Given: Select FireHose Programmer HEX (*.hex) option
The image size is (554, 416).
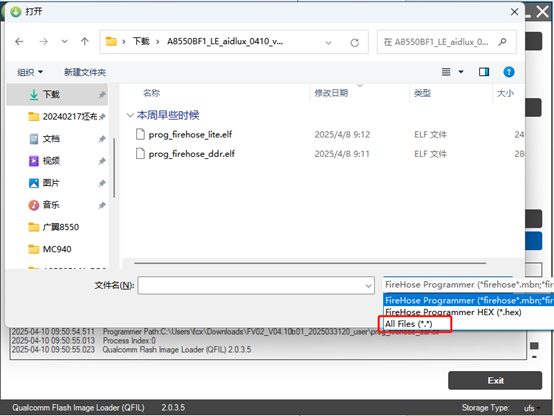Looking at the screenshot, I should pos(453,312).
